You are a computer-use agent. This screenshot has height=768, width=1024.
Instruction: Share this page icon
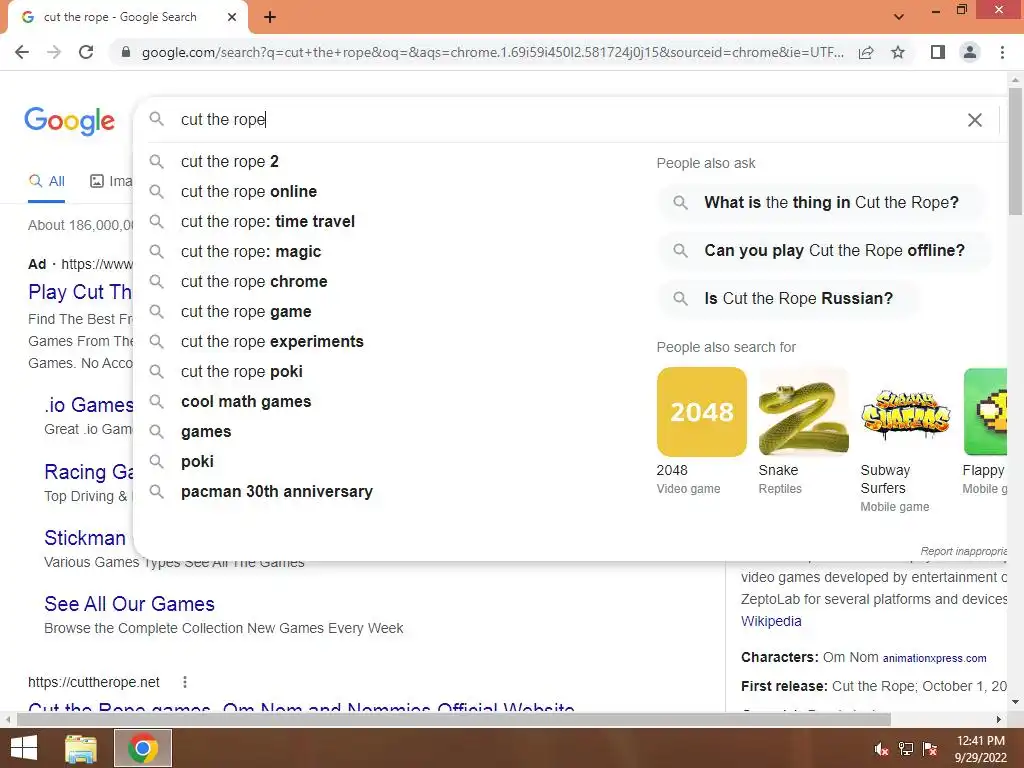[x=866, y=52]
